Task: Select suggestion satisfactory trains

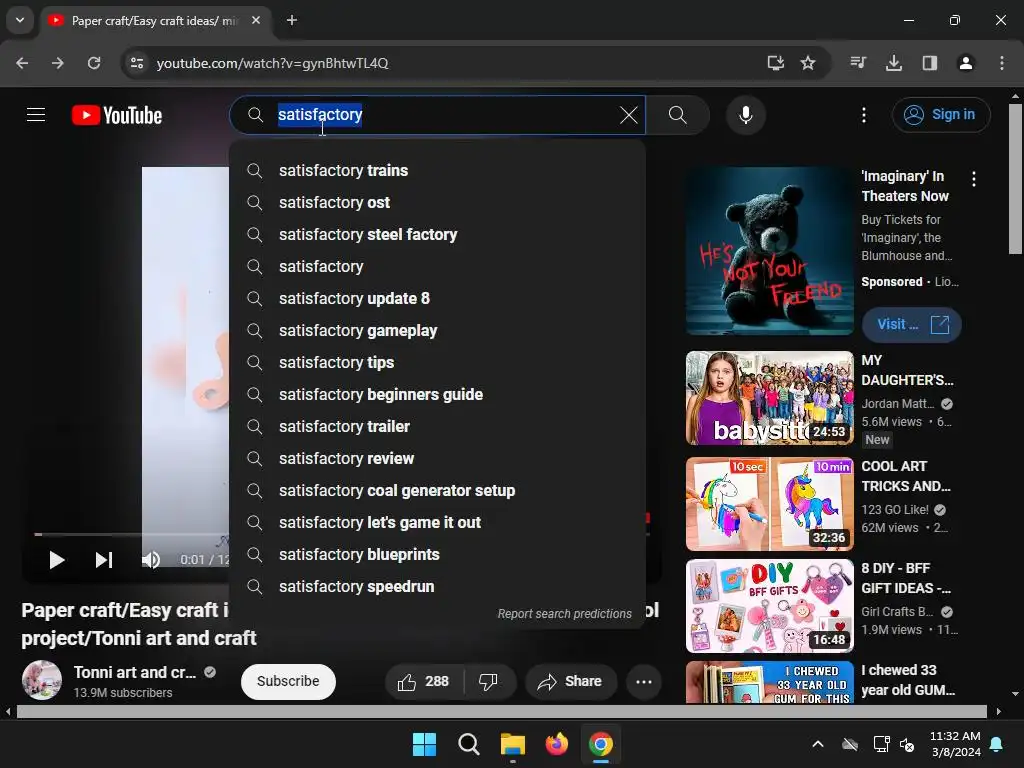Action: pyautogui.click(x=437, y=170)
